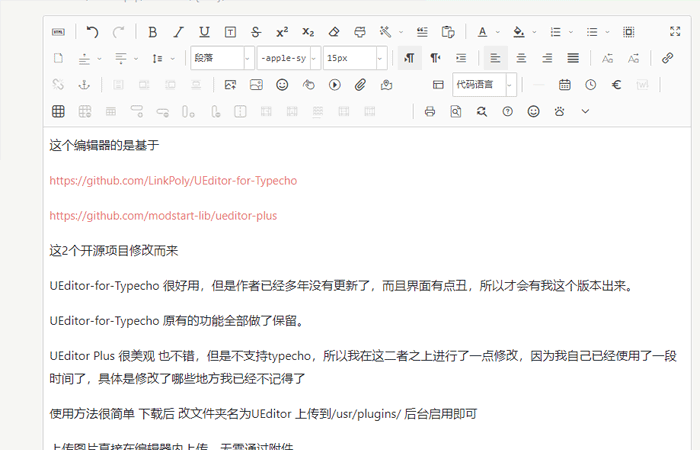Open the code language dropdown
The image size is (700, 450).
(485, 85)
